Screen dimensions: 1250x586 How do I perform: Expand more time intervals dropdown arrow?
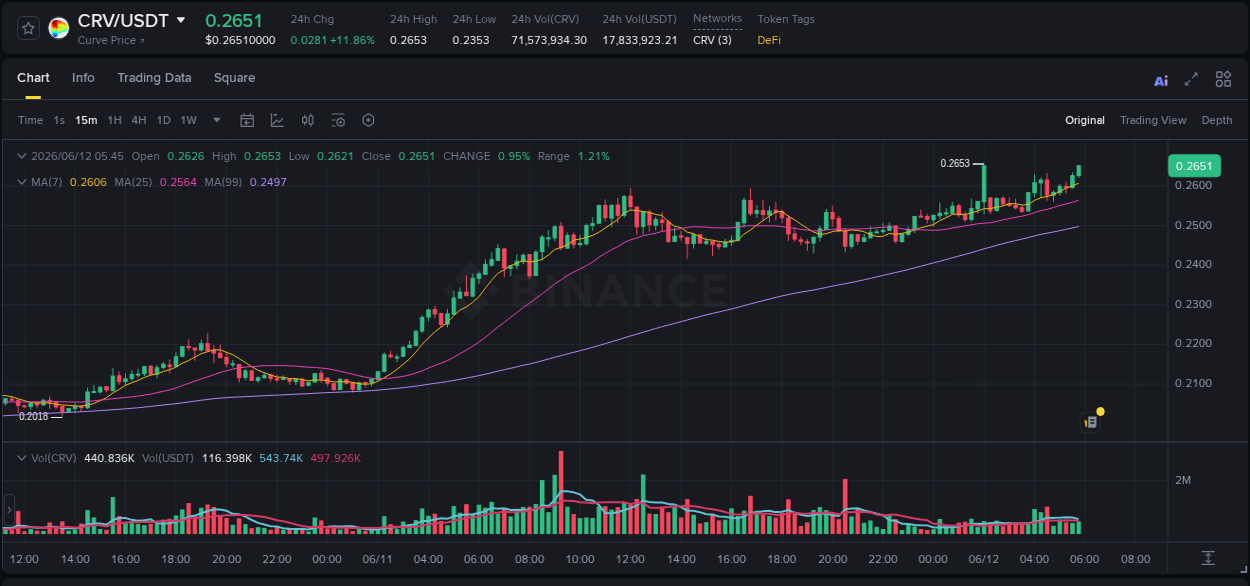pyautogui.click(x=217, y=120)
